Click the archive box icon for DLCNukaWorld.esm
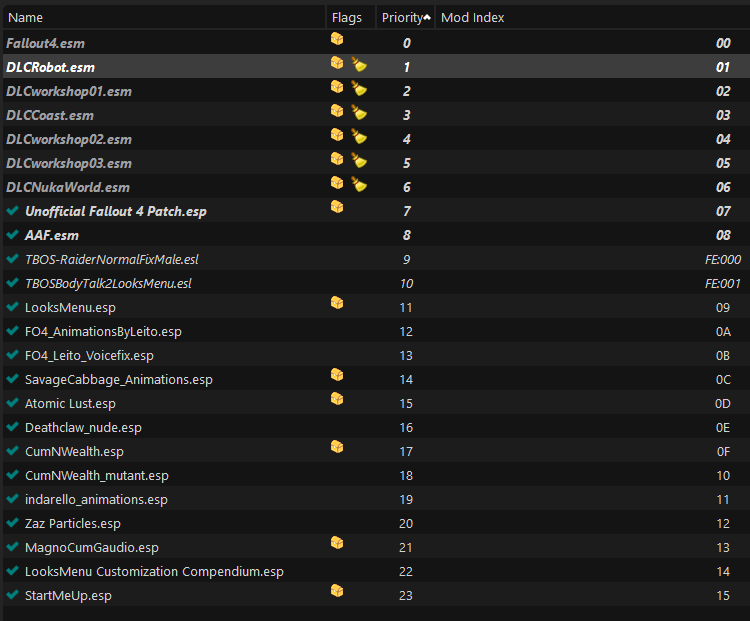 pos(337,183)
